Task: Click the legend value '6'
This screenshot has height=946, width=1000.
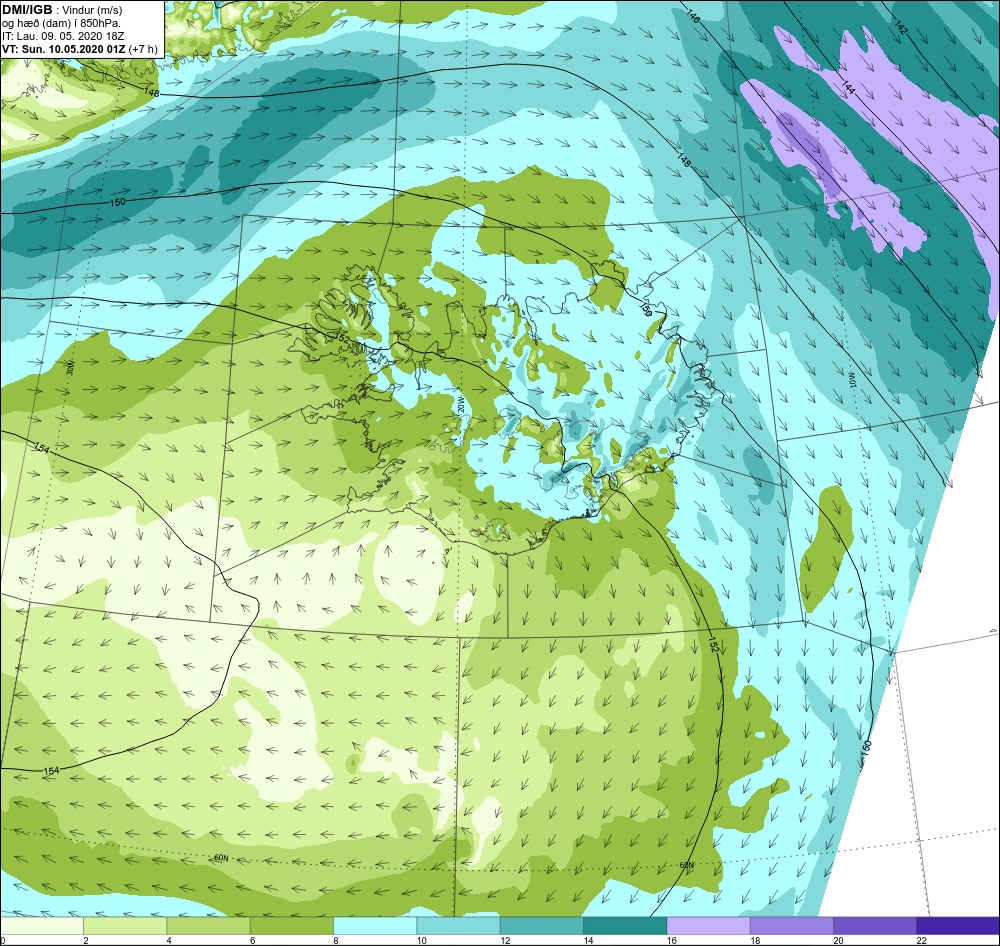Action: [253, 940]
